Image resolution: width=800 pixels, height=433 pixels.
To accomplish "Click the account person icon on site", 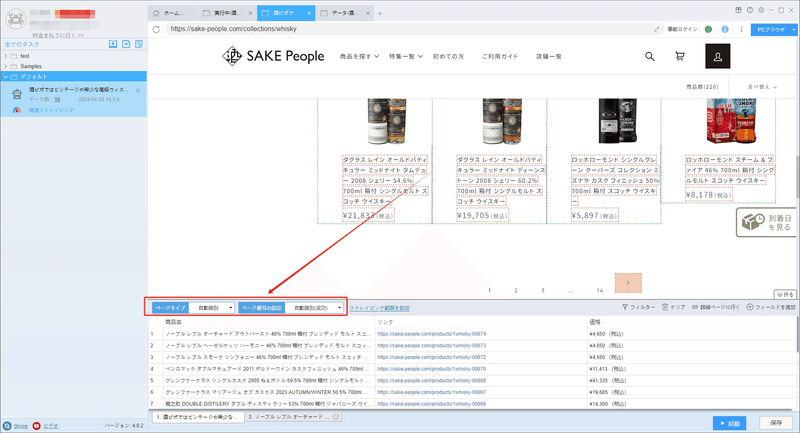I will [717, 56].
